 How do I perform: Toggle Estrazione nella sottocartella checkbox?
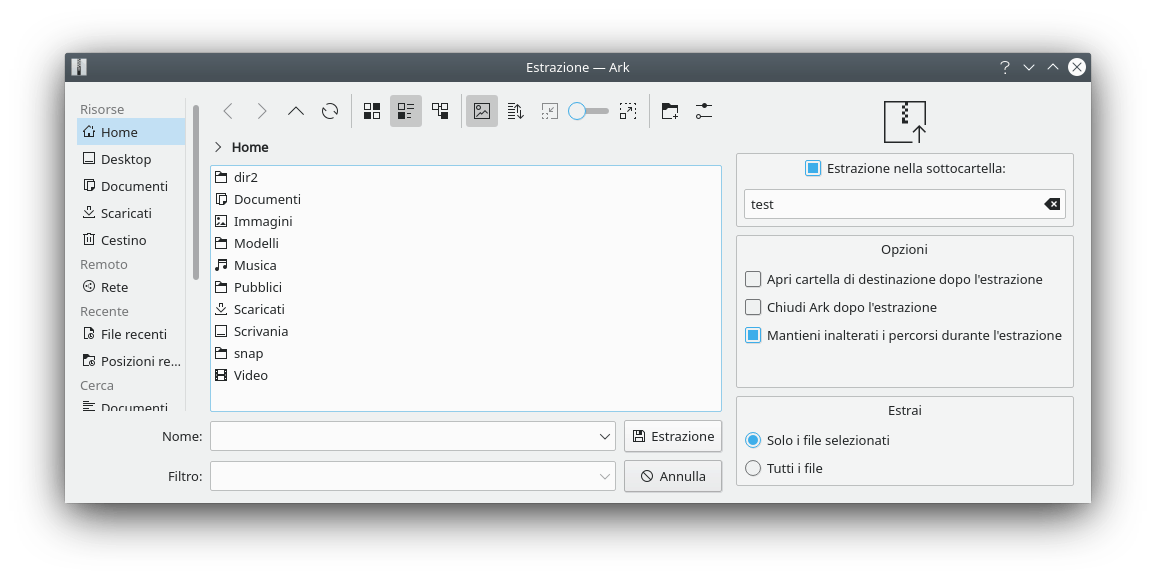(813, 169)
